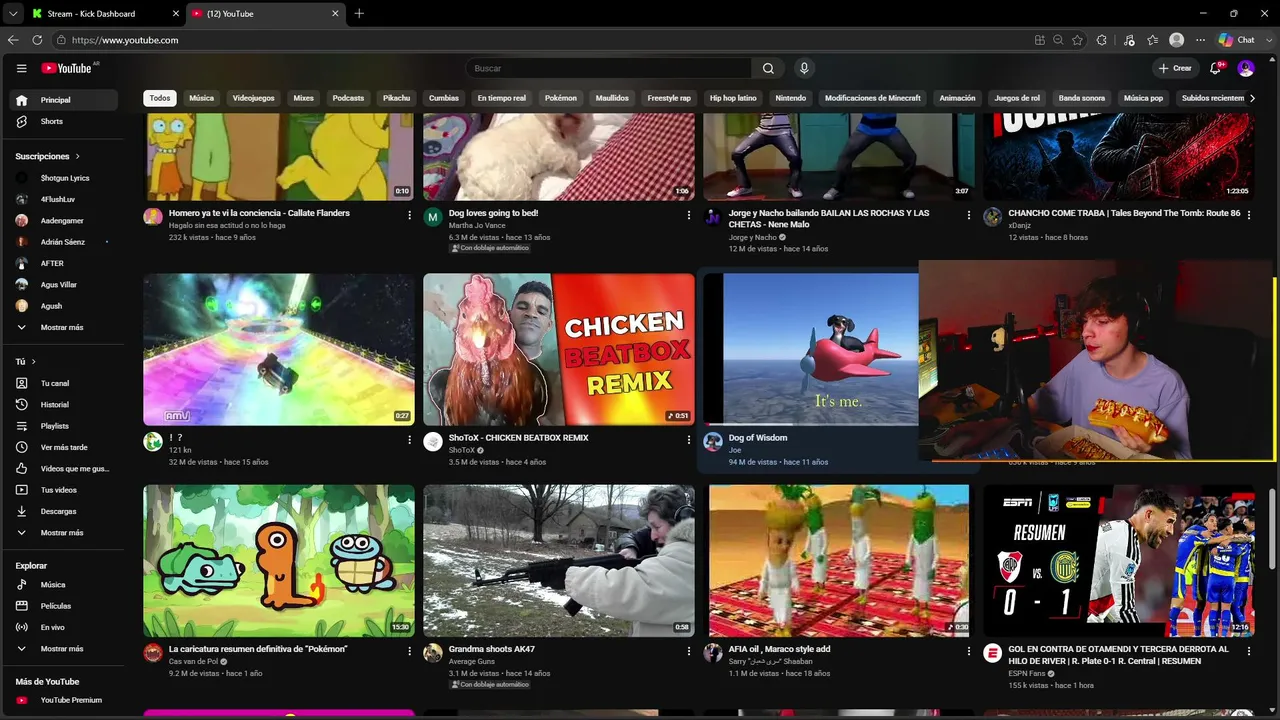Screen dimensions: 1280x720
Task: Open options for Dog loves going to bed
Action: [x=688, y=215]
